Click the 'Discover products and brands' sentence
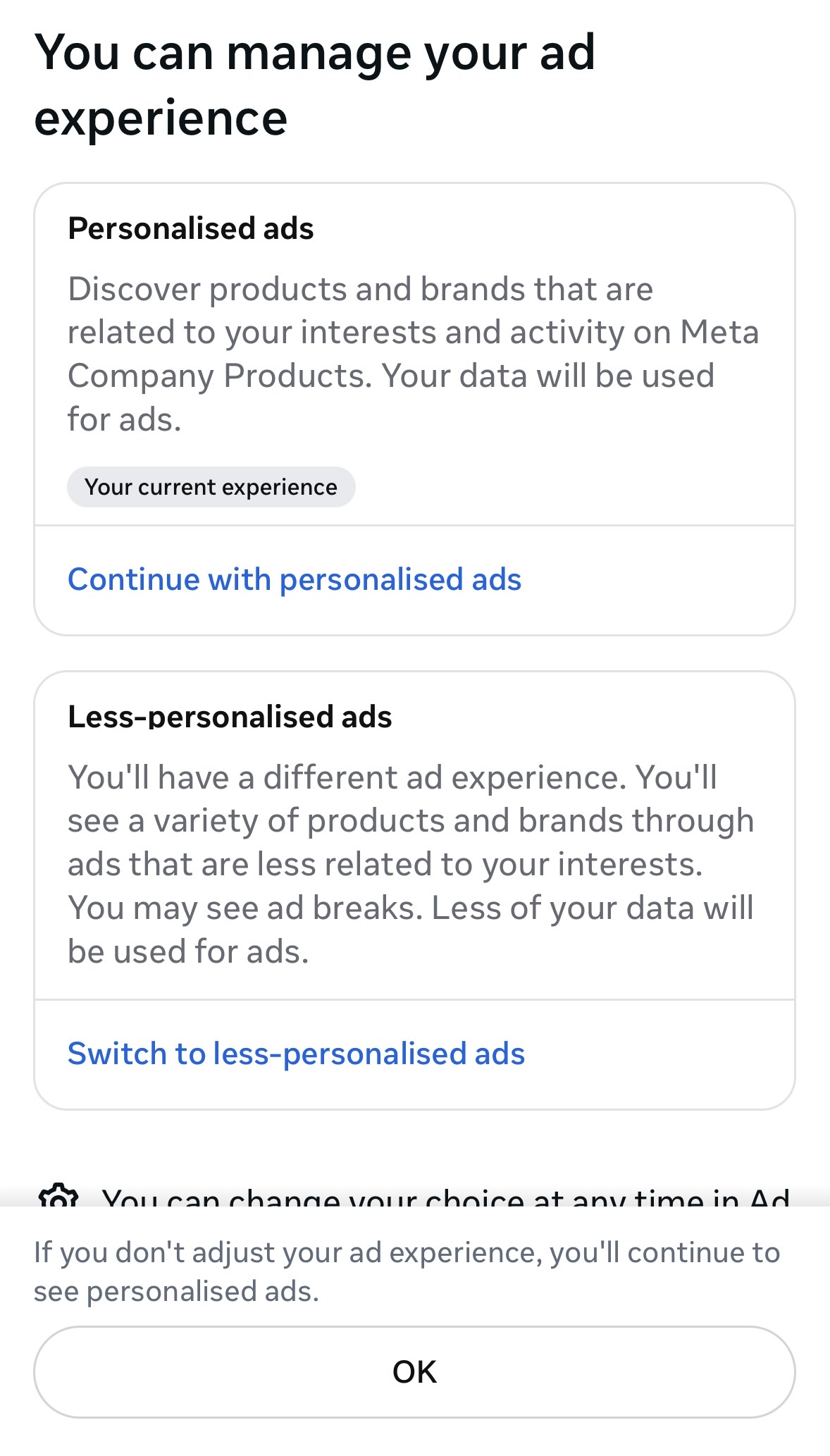 (x=360, y=289)
